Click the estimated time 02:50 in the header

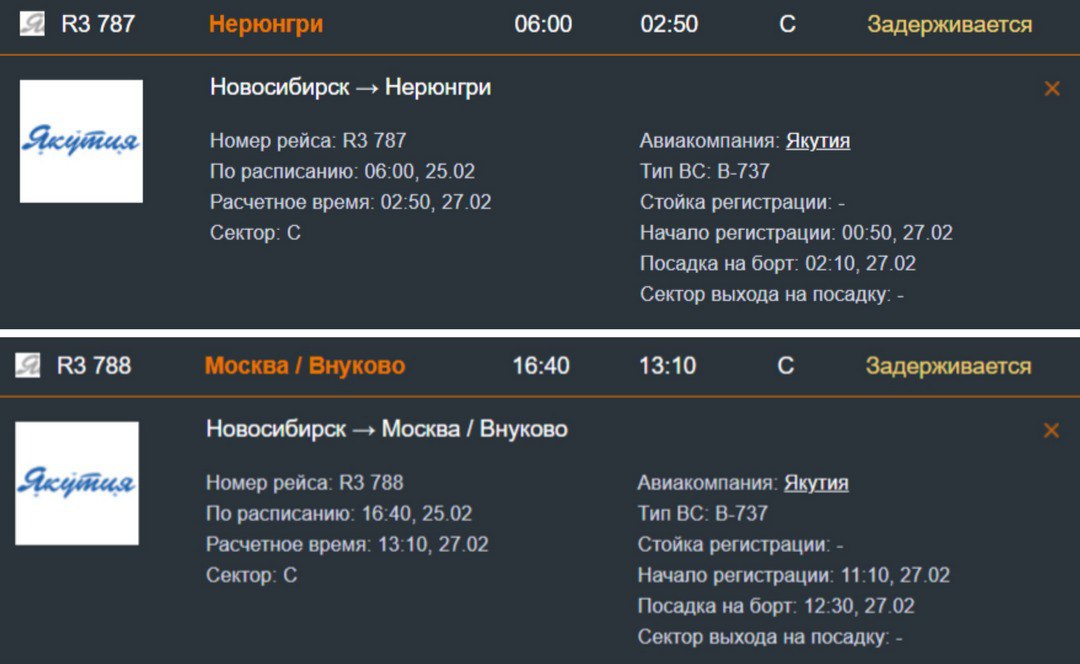pos(669,24)
